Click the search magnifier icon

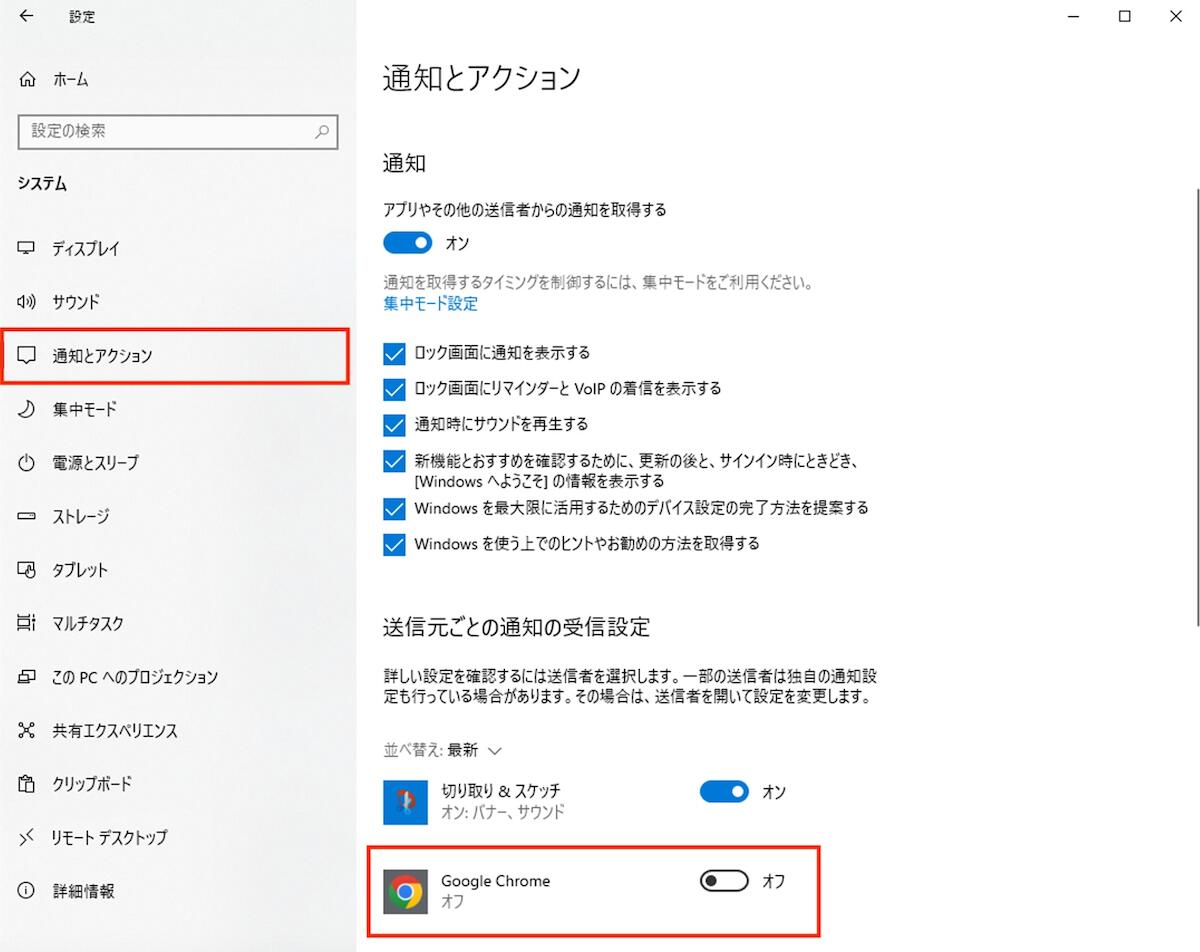pos(322,131)
